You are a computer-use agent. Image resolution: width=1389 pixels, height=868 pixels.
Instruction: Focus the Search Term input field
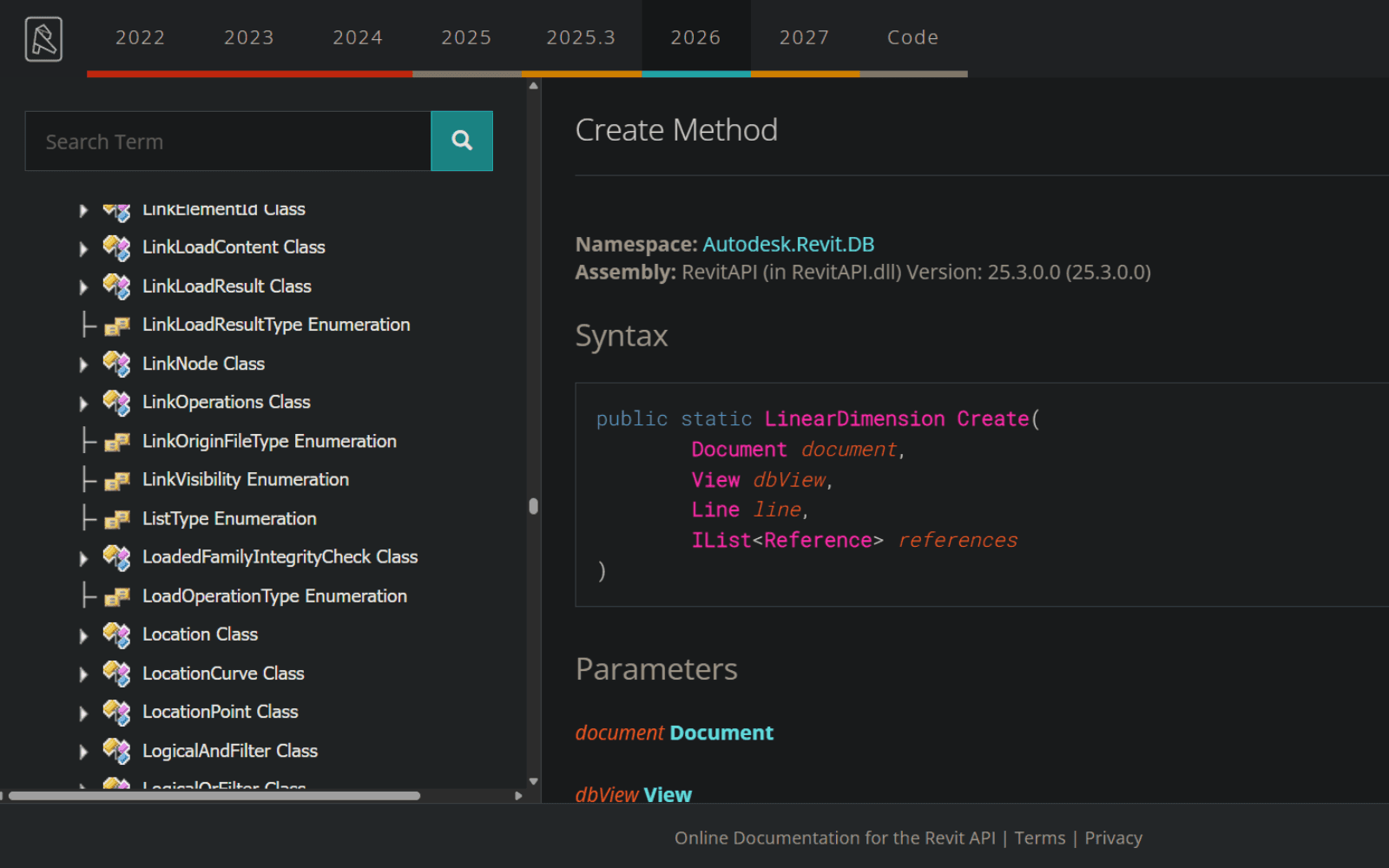pos(228,141)
